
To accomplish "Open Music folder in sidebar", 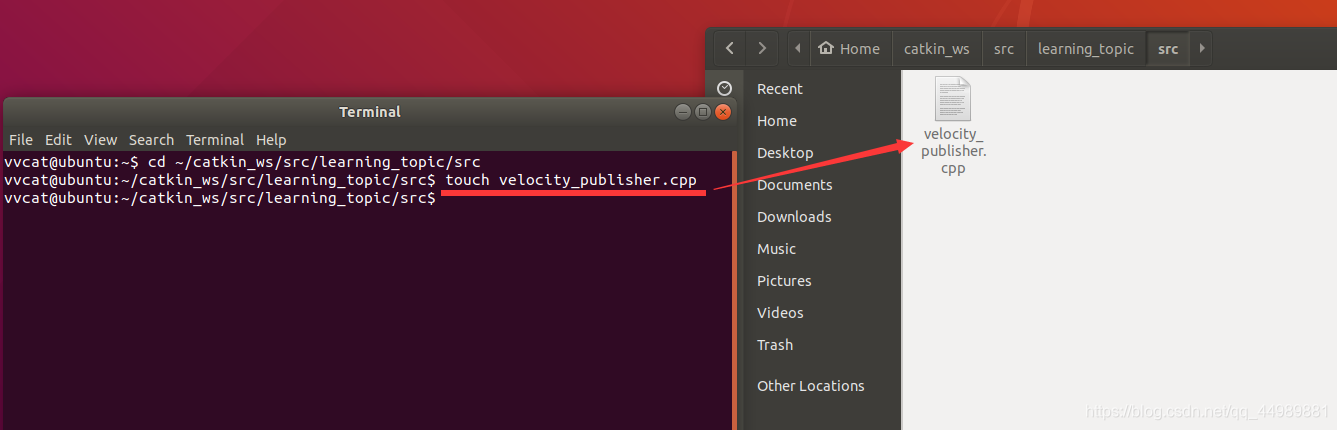I will point(776,249).
